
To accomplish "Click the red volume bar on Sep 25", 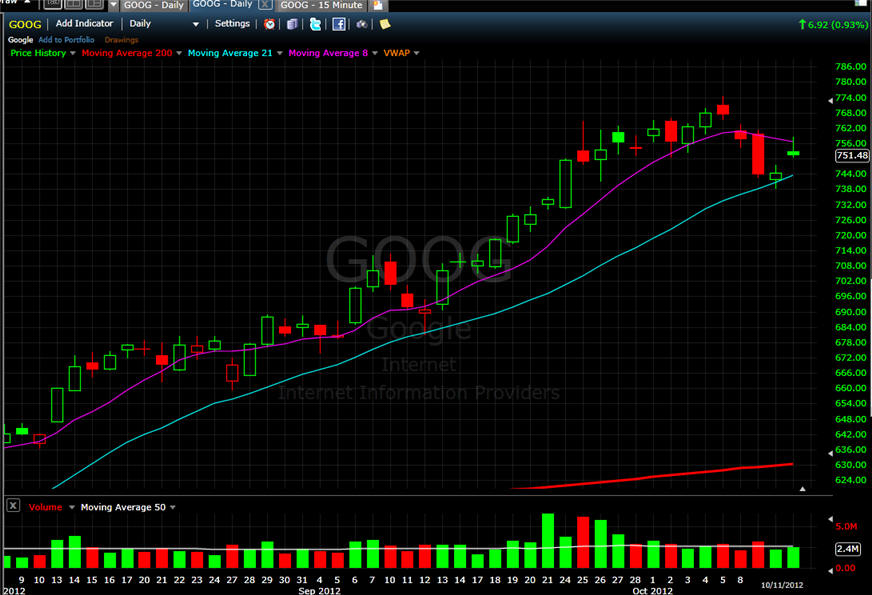I will tap(583, 542).
